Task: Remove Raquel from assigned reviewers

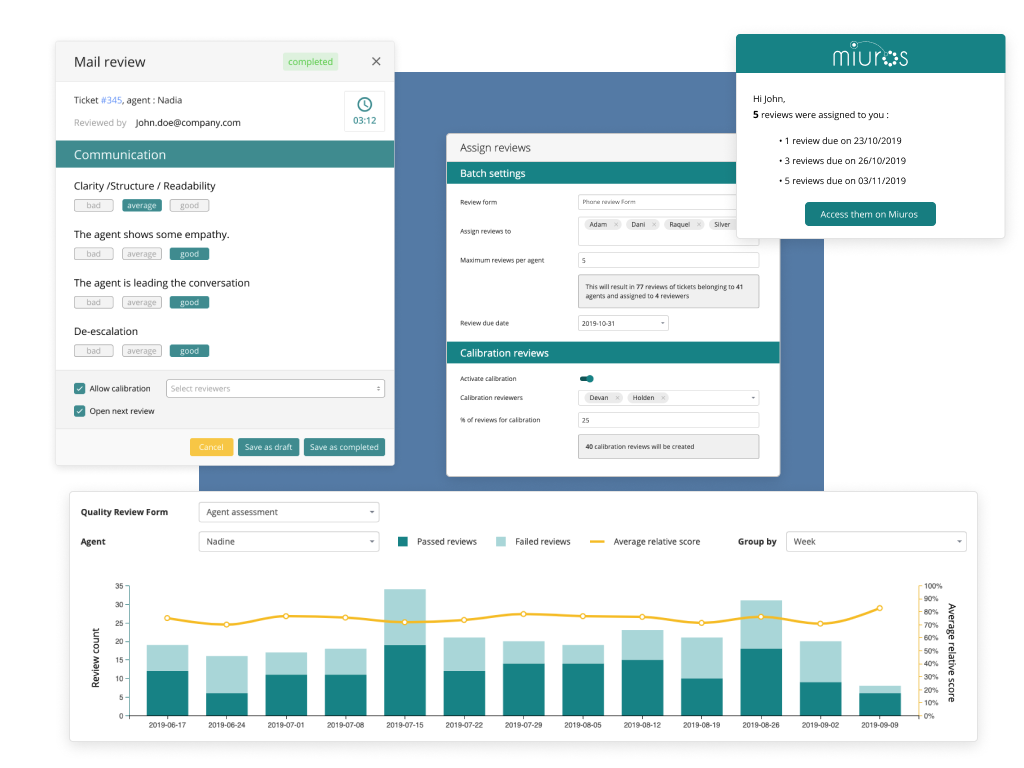Action: (x=699, y=225)
